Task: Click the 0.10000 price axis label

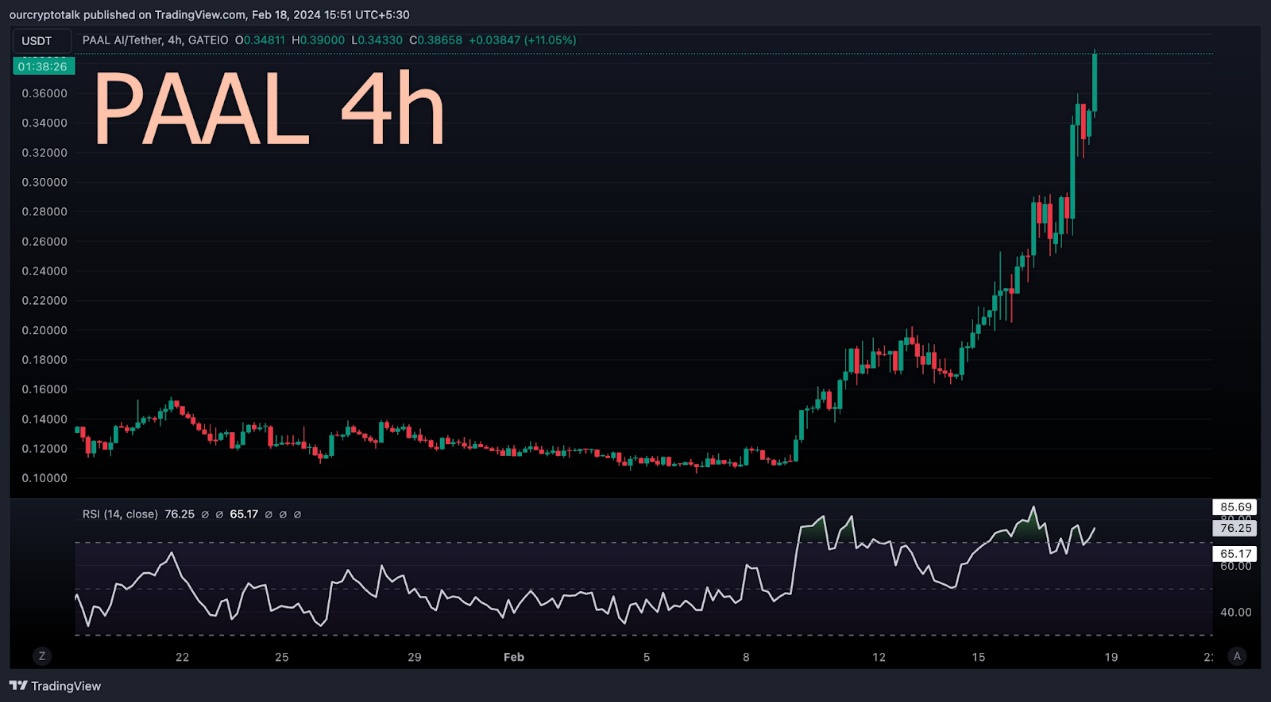Action: 44,478
